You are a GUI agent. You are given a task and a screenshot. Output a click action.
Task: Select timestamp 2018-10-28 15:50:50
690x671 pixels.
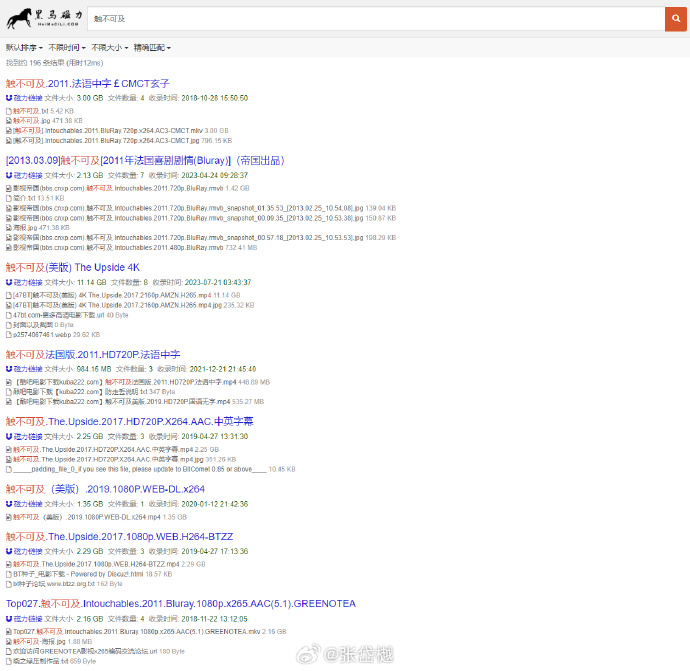(x=215, y=98)
